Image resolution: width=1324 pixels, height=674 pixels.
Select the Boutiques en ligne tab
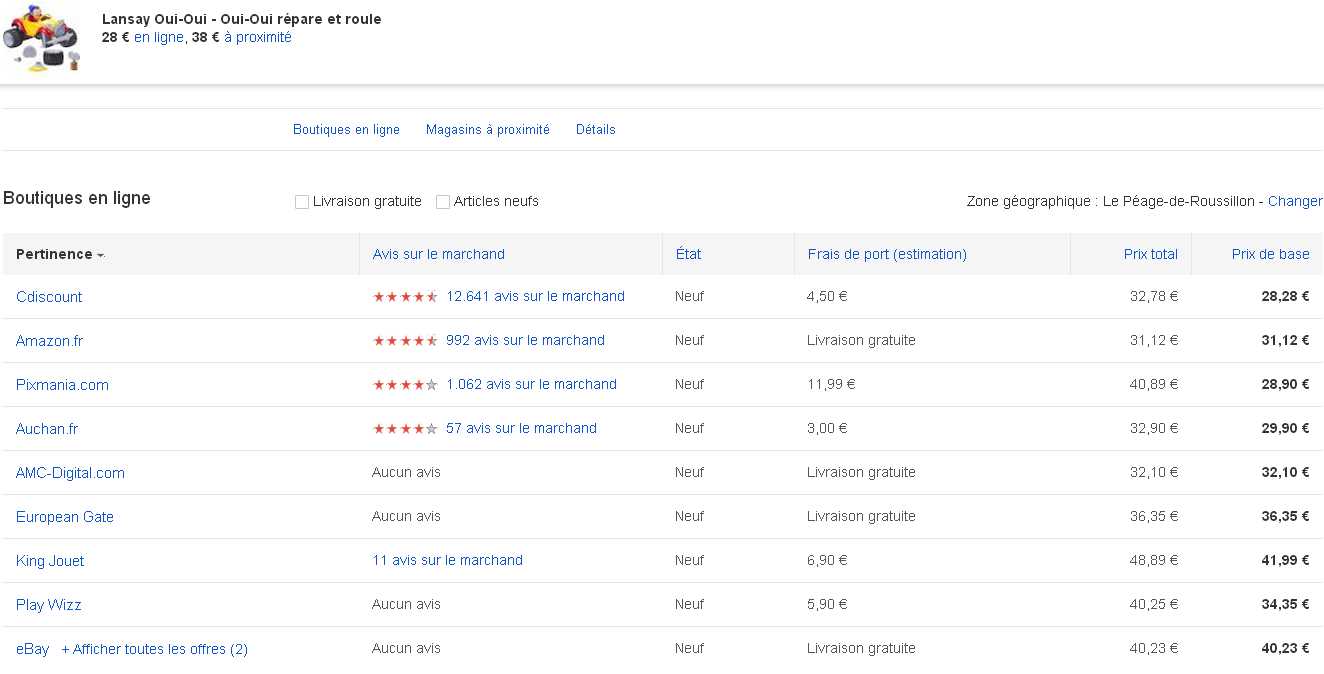[x=346, y=129]
